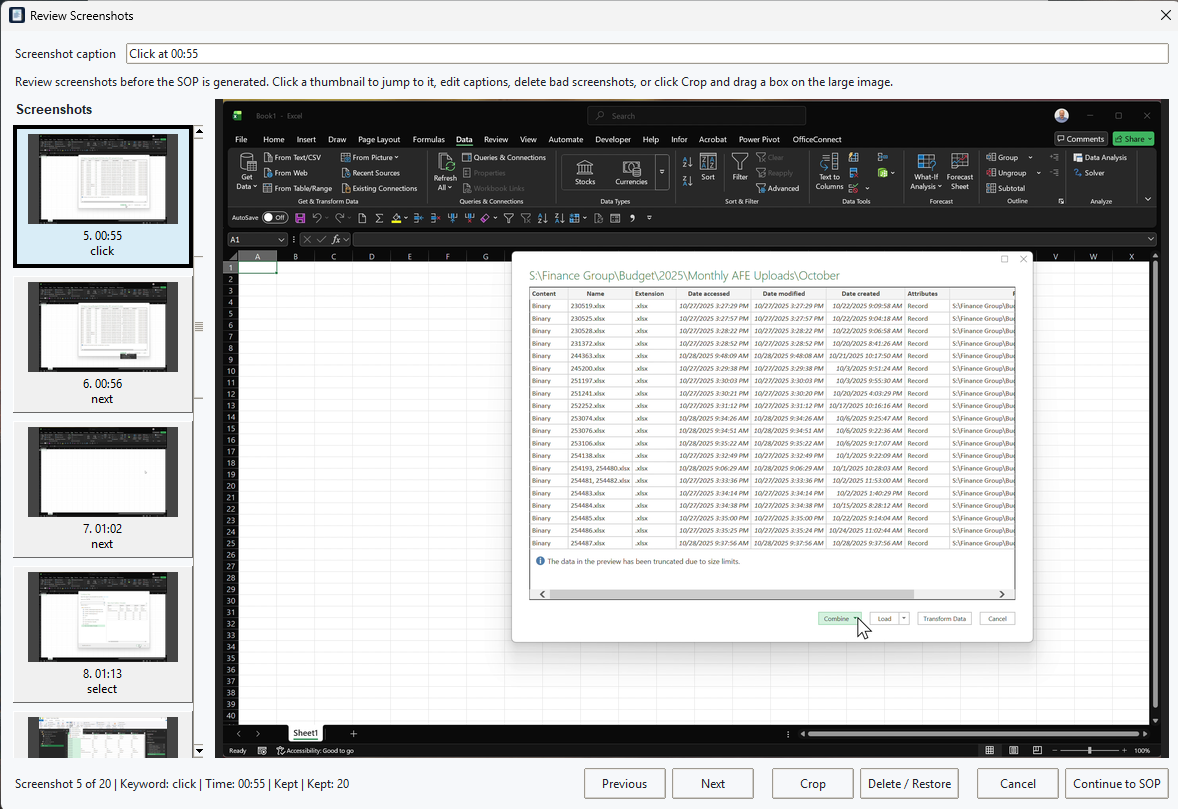The image size is (1178, 809).
Task: Open Forecast Sheet in the Excel ribbon
Action: point(959,172)
